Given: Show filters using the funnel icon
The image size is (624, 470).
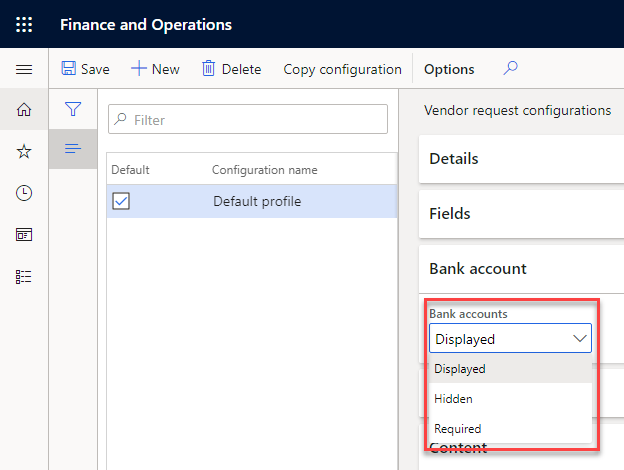Looking at the screenshot, I should [73, 109].
